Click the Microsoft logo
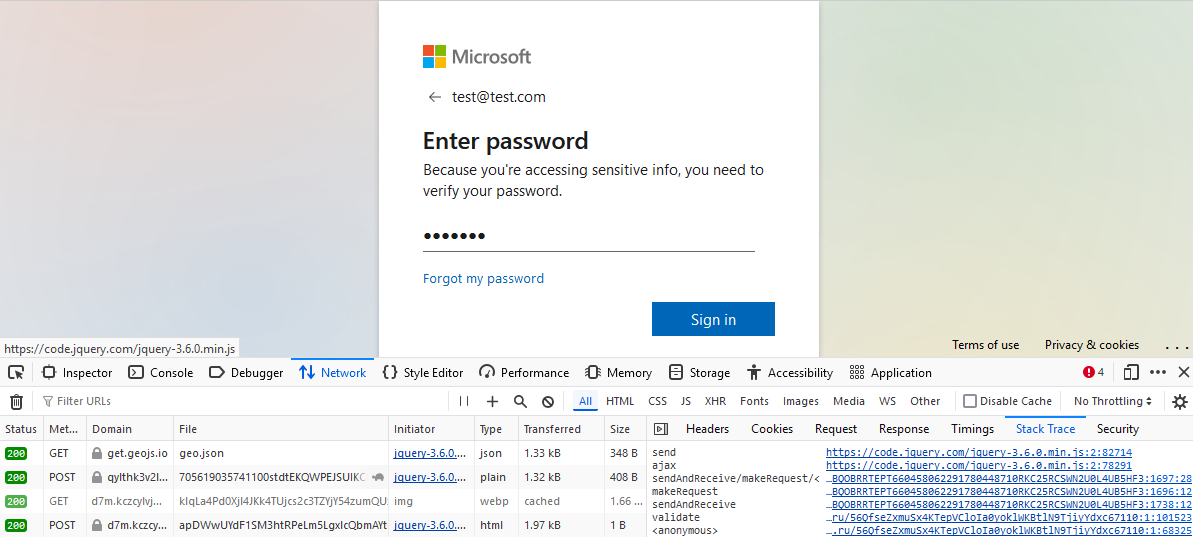This screenshot has width=1193, height=537. pyautogui.click(x=477, y=56)
